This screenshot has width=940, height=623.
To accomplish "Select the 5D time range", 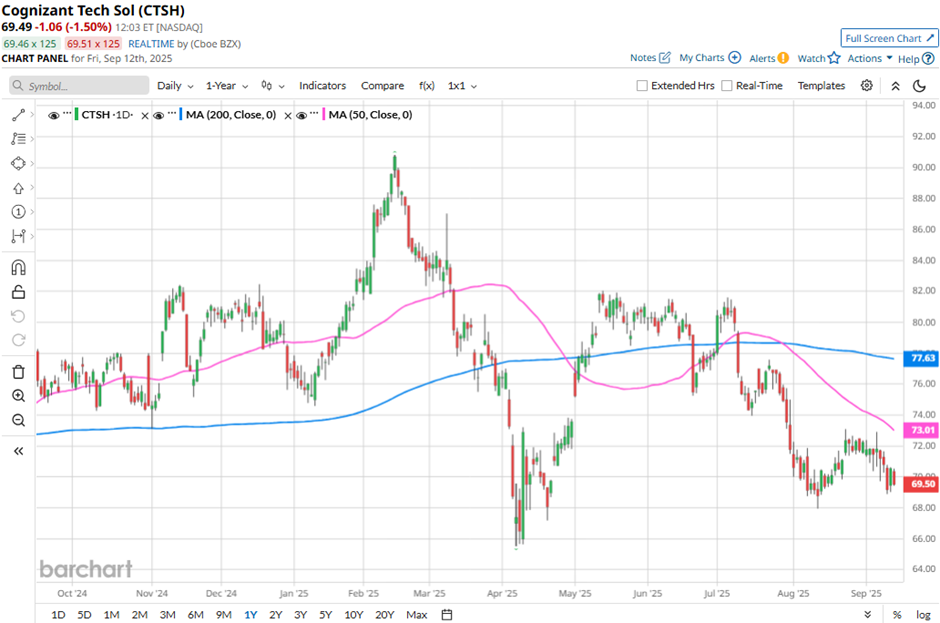I will pyautogui.click(x=85, y=615).
